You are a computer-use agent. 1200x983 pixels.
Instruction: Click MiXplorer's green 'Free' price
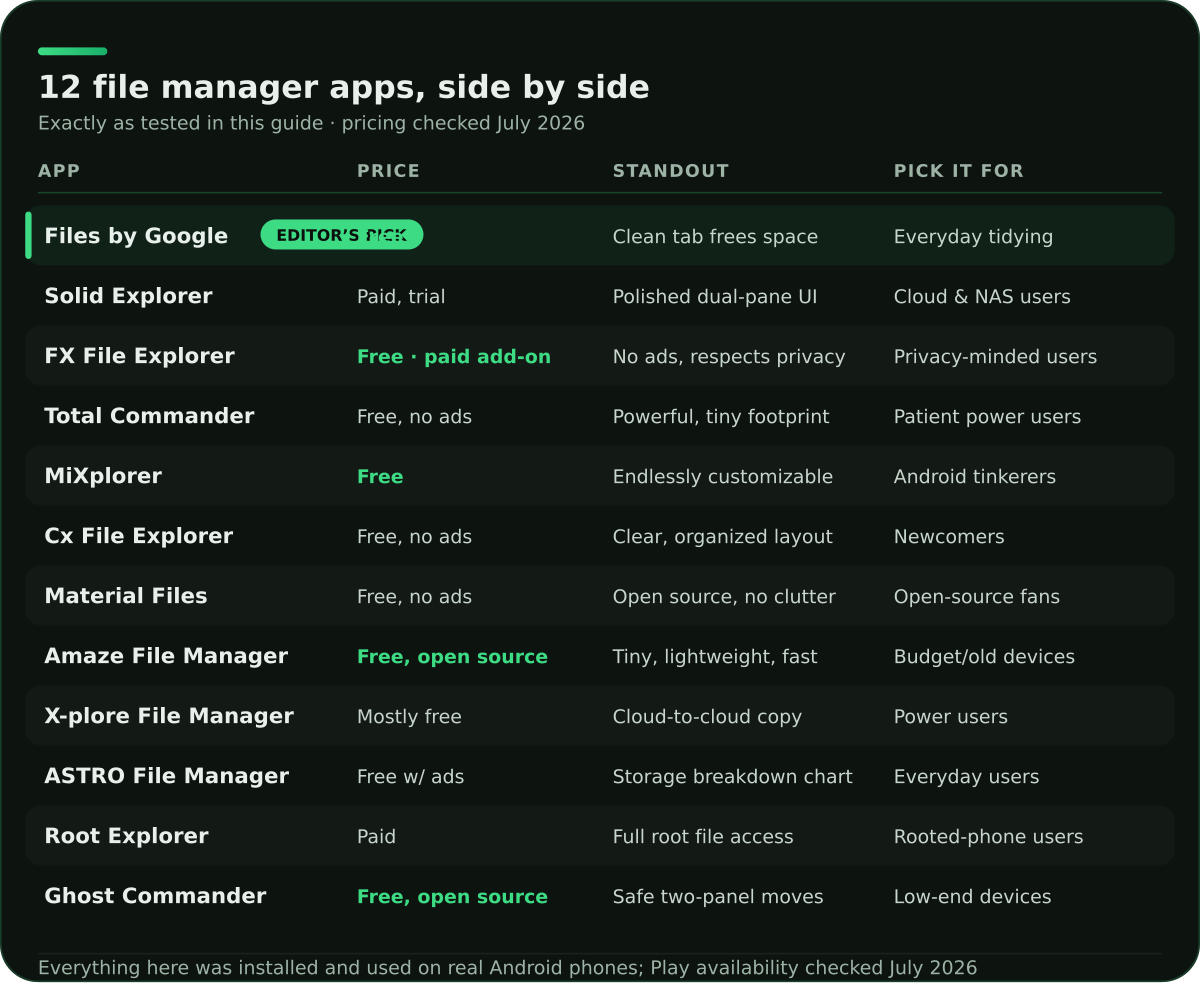pos(380,477)
